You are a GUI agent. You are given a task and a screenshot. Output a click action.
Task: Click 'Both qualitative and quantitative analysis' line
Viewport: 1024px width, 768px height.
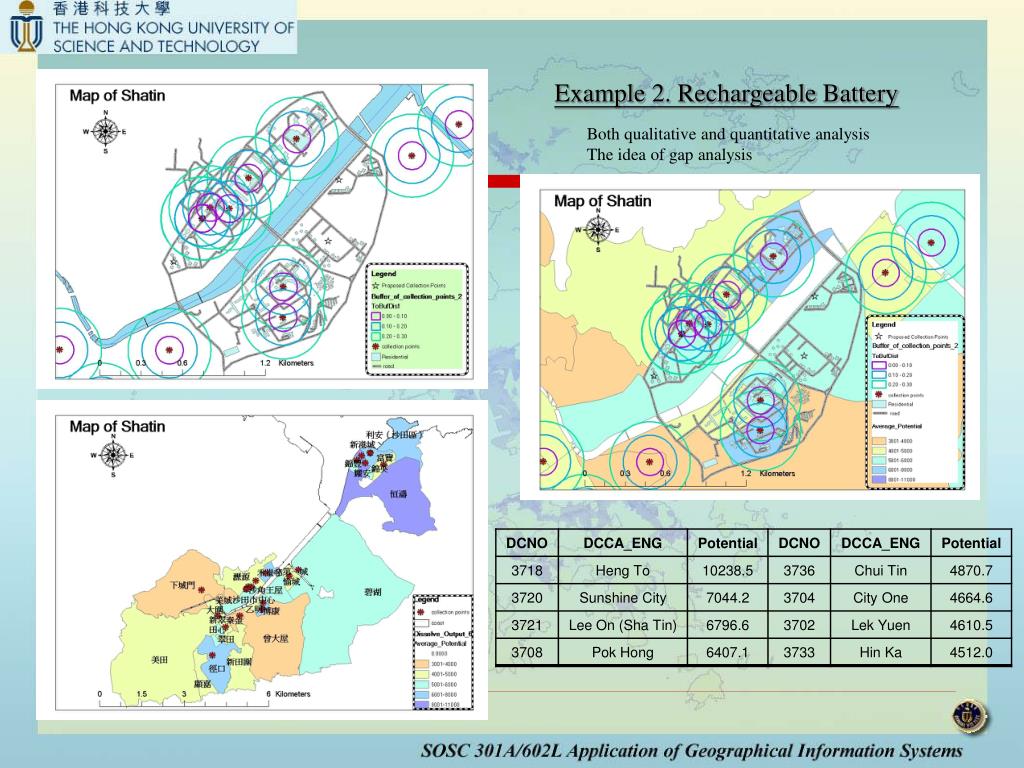tap(728, 134)
